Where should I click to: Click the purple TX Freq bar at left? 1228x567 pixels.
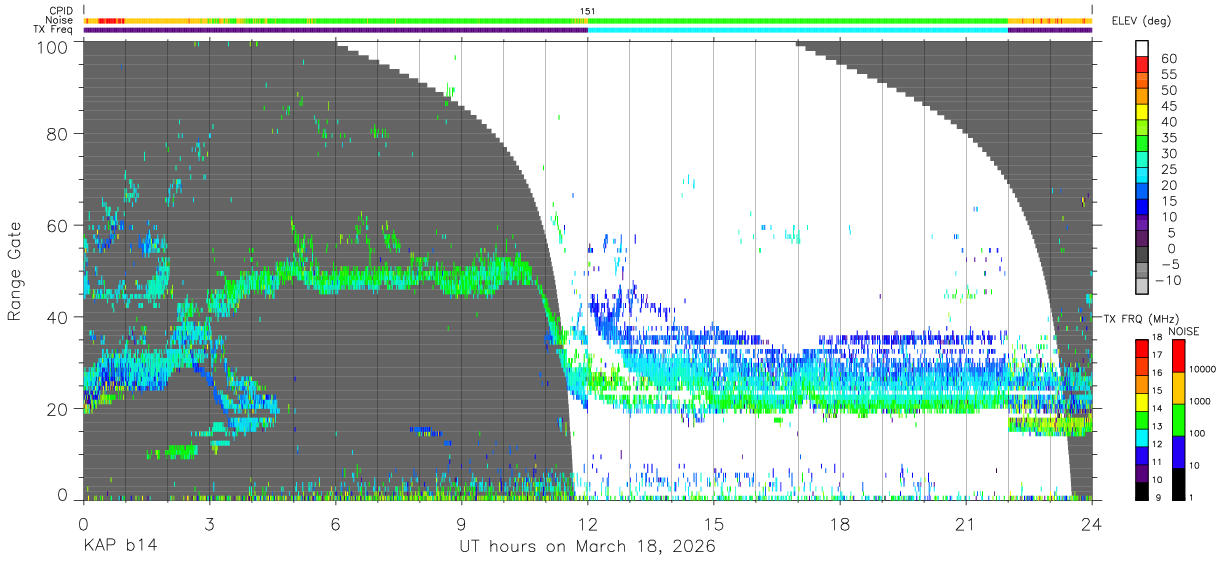[335, 30]
